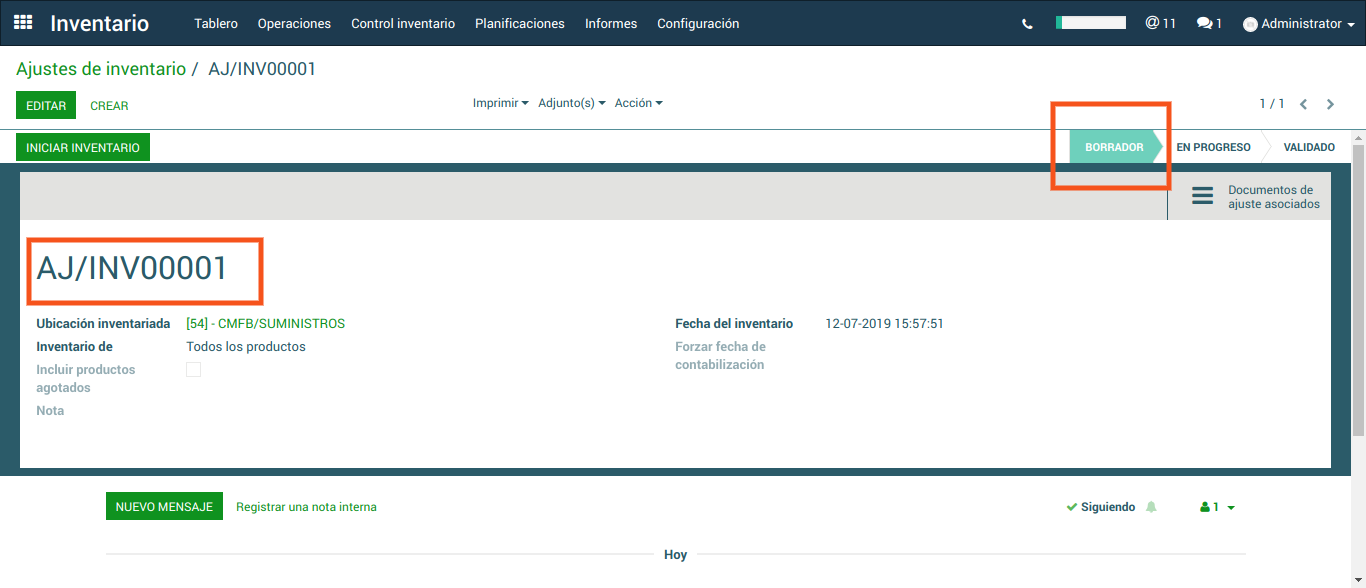The width and height of the screenshot is (1366, 588).
Task: Open the Administrator user menu
Action: 1299,24
